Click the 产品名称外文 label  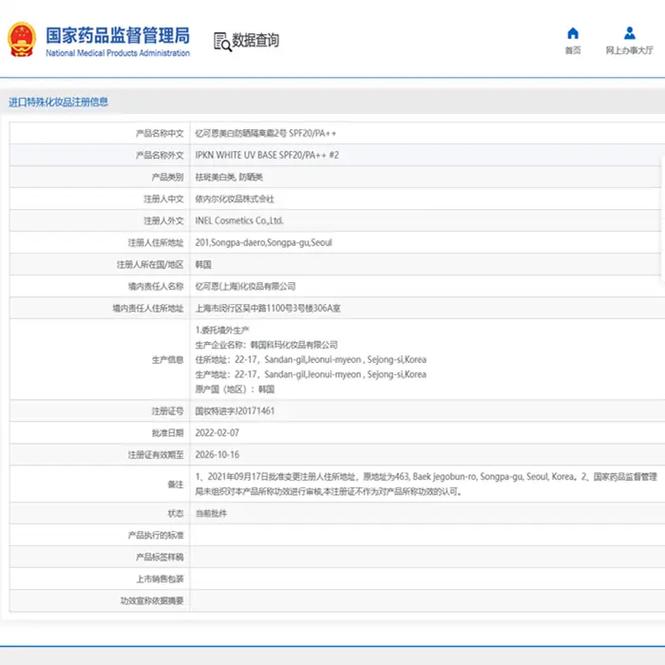[159, 155]
